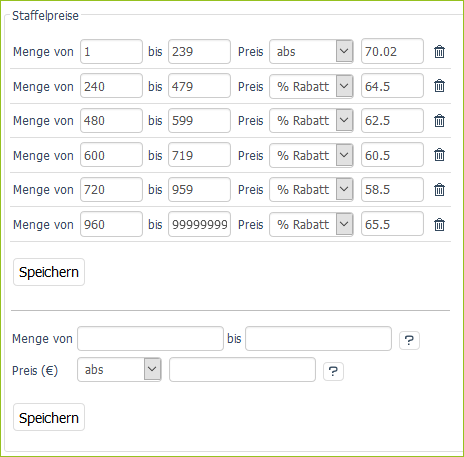Delete the price tier for quantity 720 to 959
The image size is (464, 457).
point(439,190)
